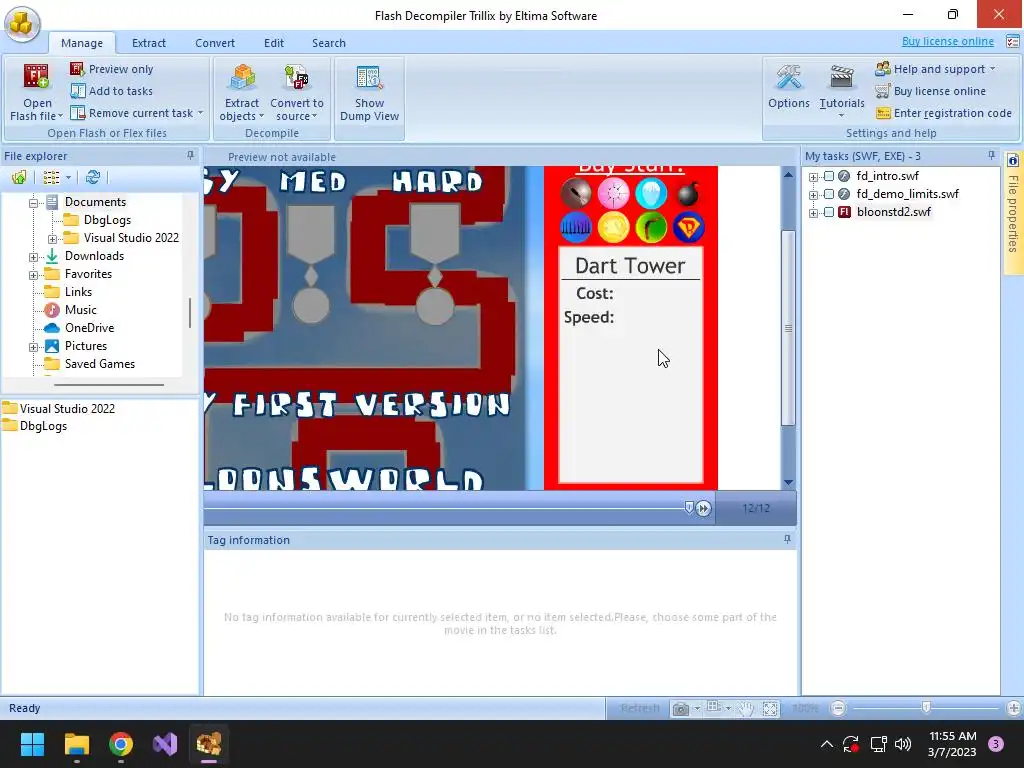1024x768 pixels.
Task: Select bloonstd2.swf in tasks list
Action: pos(893,212)
